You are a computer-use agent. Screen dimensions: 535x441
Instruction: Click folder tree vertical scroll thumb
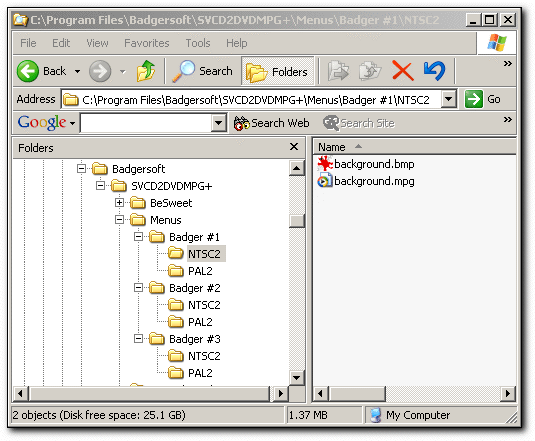(297, 221)
